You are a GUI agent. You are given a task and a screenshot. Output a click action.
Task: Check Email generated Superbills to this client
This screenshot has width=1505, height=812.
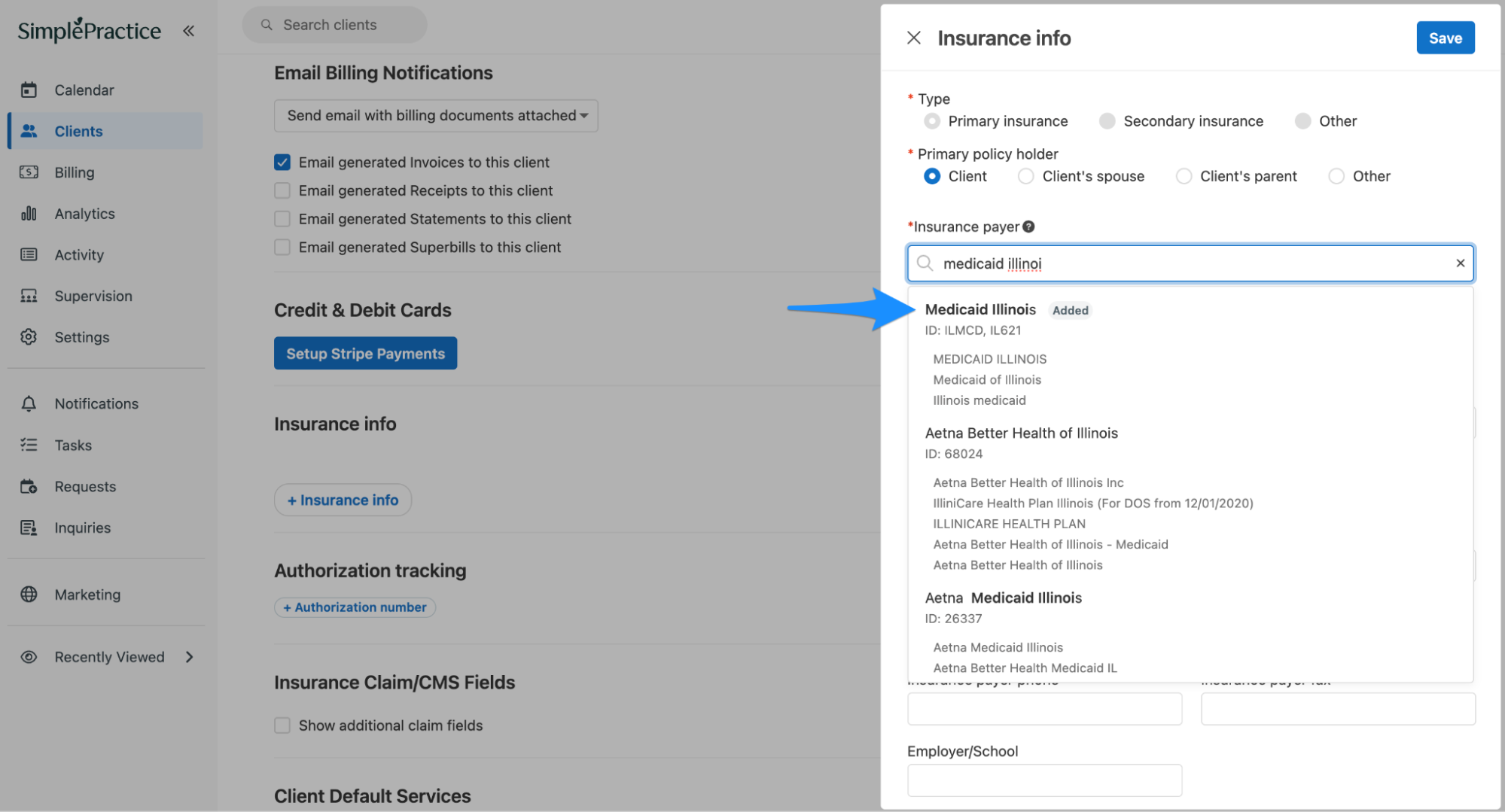coord(282,248)
